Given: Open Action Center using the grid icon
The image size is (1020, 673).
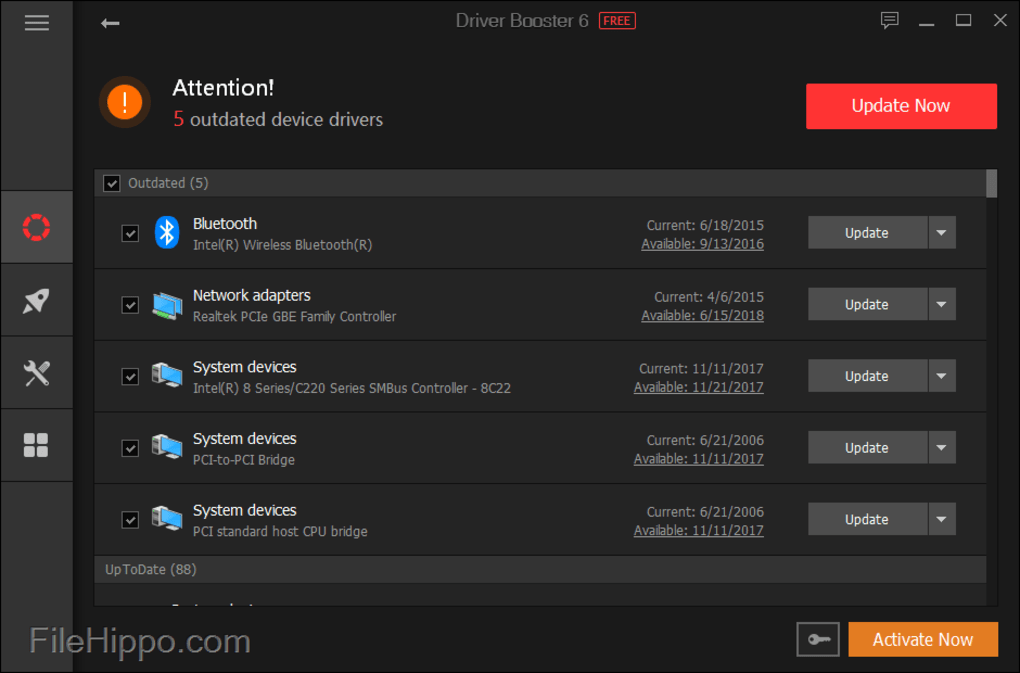Looking at the screenshot, I should (x=36, y=445).
